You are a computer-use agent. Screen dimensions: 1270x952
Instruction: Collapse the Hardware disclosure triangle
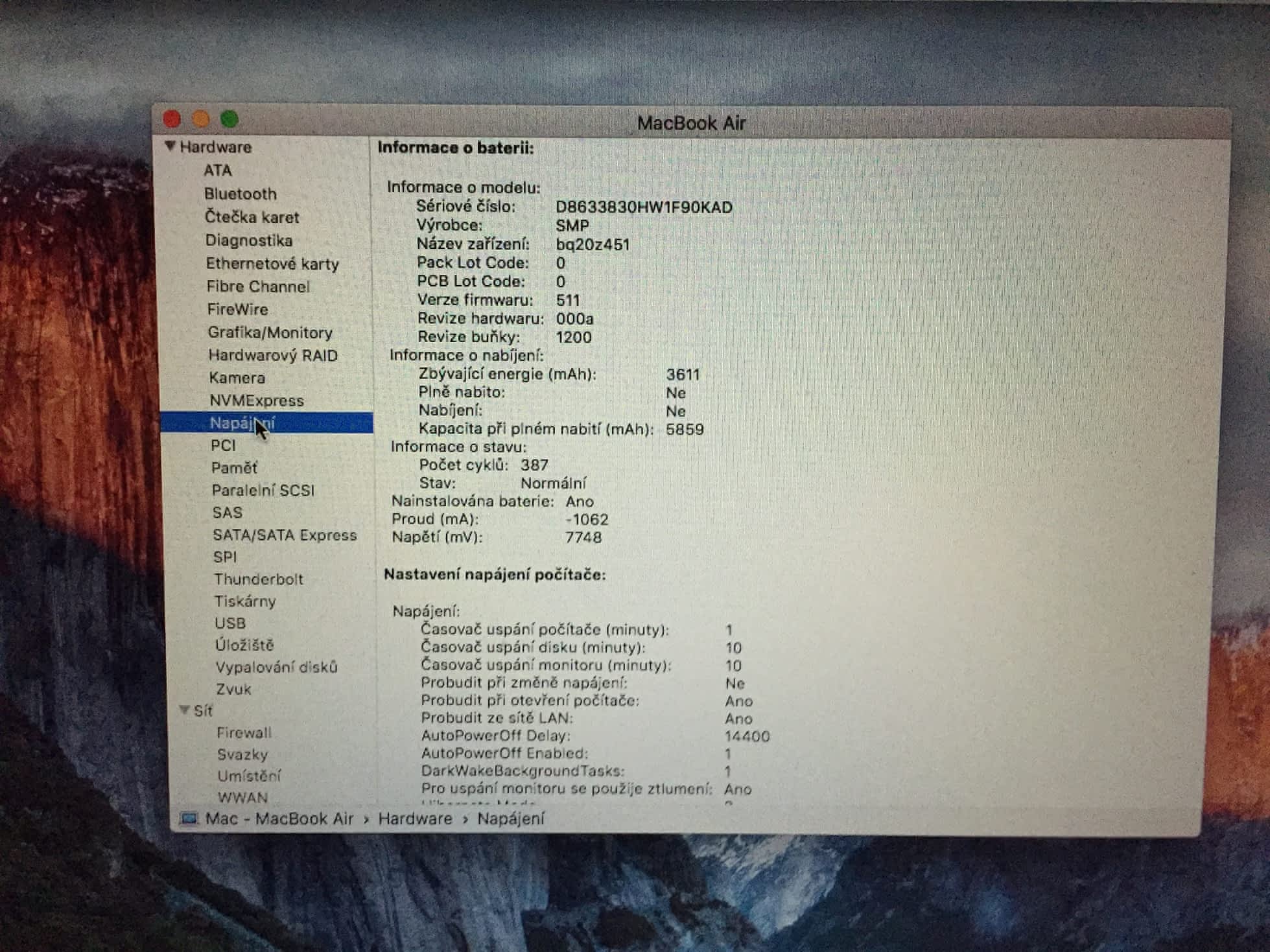pyautogui.click(x=170, y=146)
